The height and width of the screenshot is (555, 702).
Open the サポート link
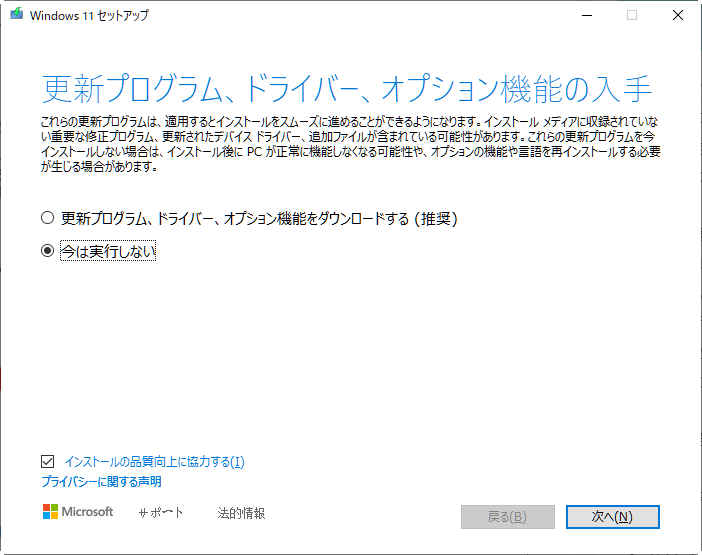pyautogui.click(x=161, y=513)
